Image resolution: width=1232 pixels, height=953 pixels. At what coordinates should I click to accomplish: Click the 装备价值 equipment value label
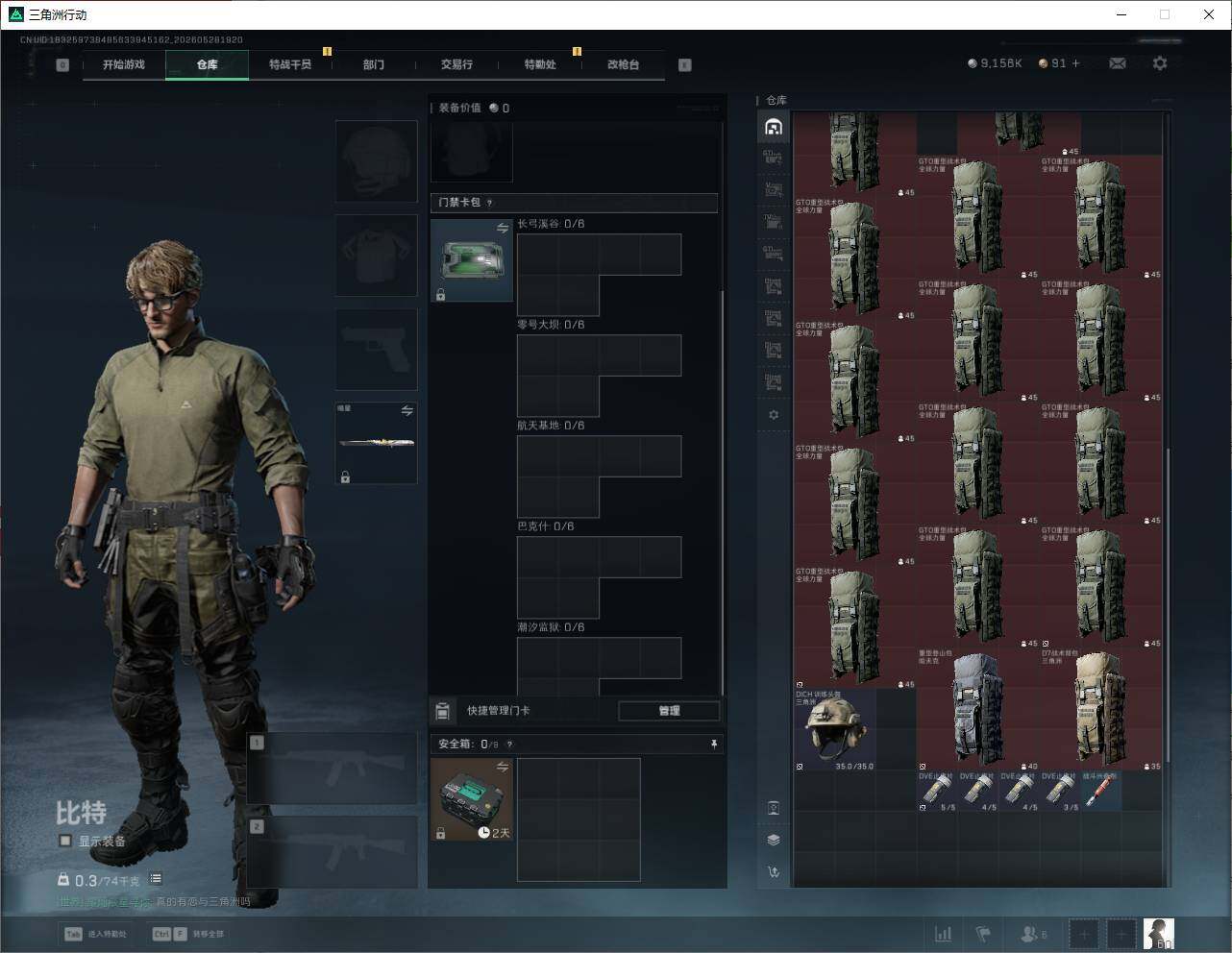pos(460,108)
